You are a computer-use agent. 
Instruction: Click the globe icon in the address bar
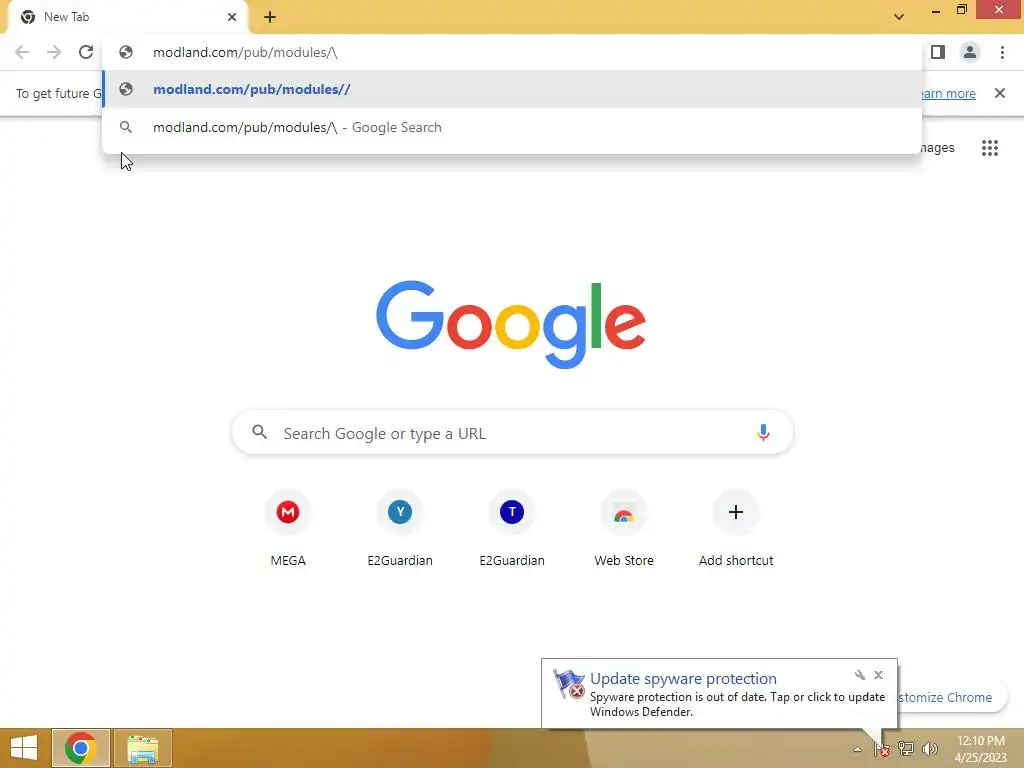click(x=126, y=52)
